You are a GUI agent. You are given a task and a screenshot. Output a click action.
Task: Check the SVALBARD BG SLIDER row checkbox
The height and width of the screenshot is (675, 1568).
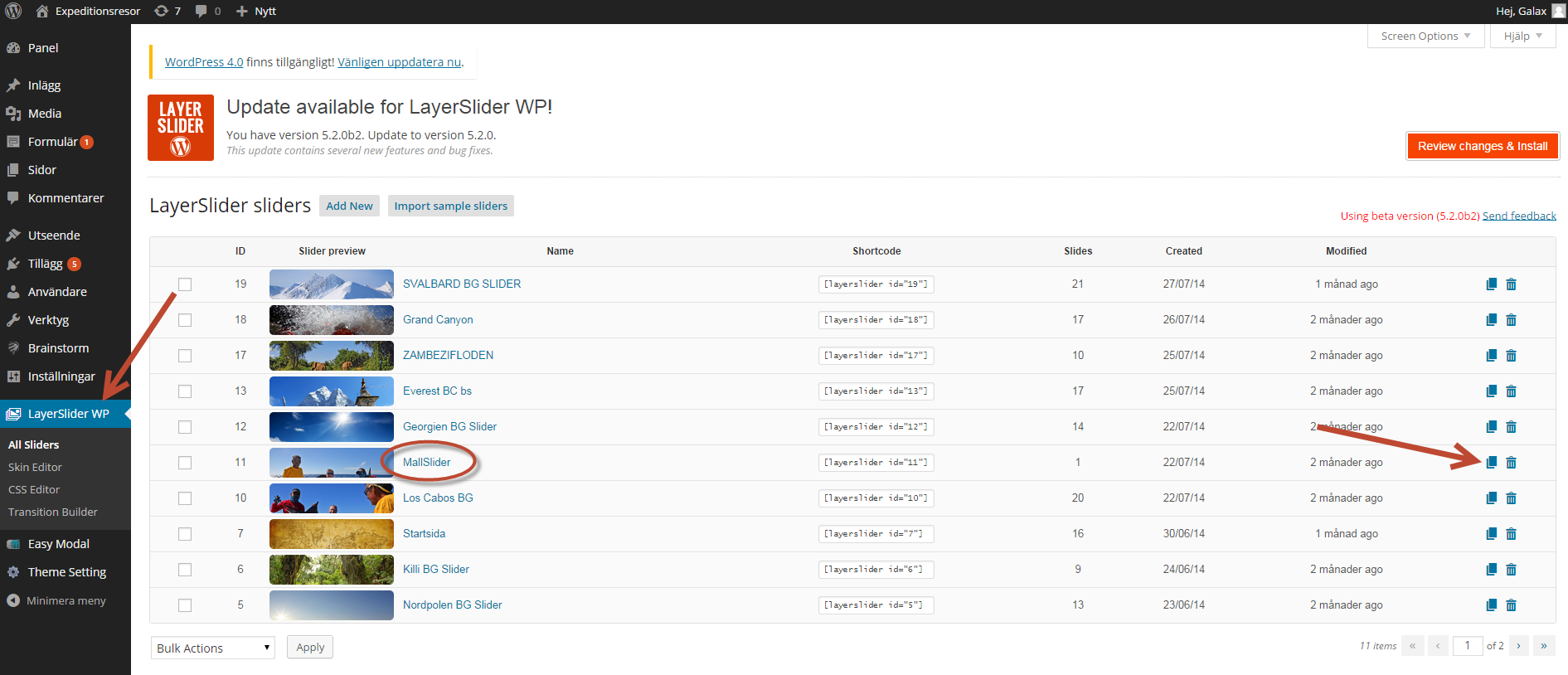185,284
